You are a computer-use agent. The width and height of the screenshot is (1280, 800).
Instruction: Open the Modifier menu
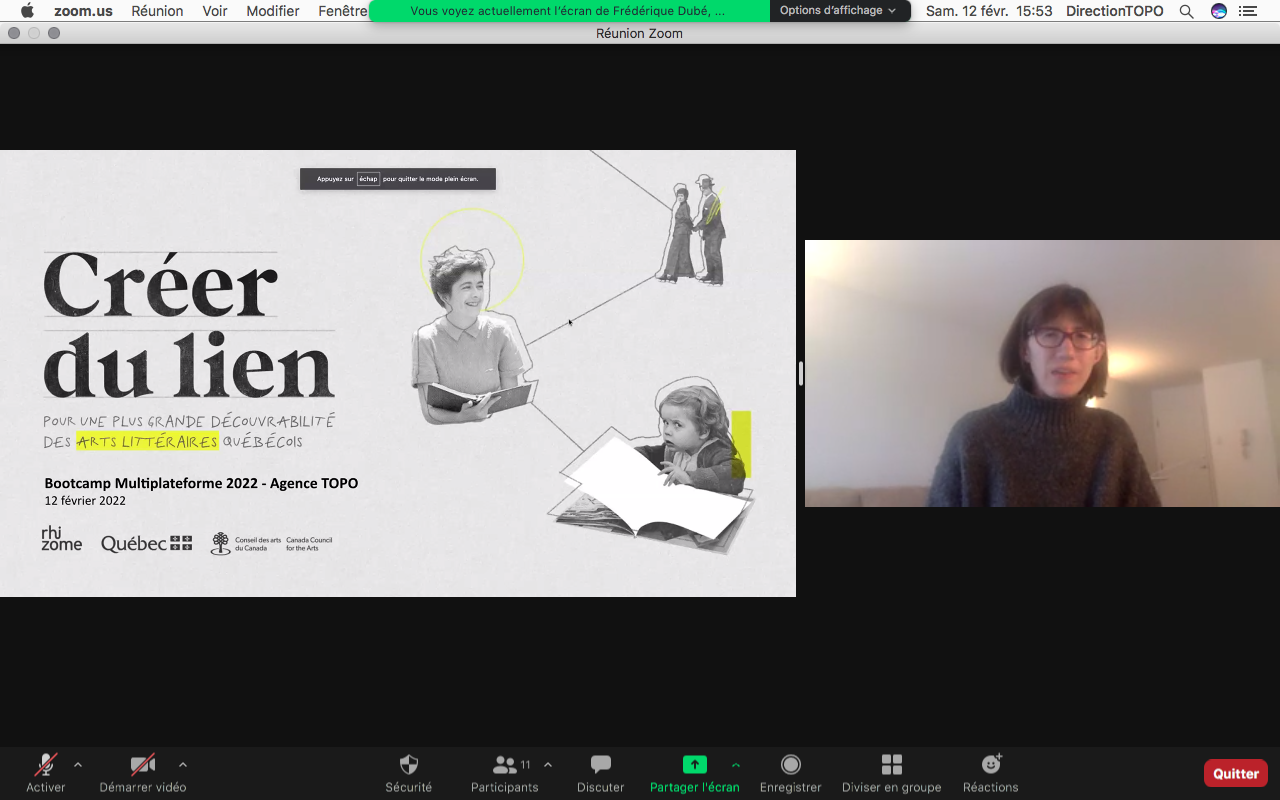click(x=273, y=11)
